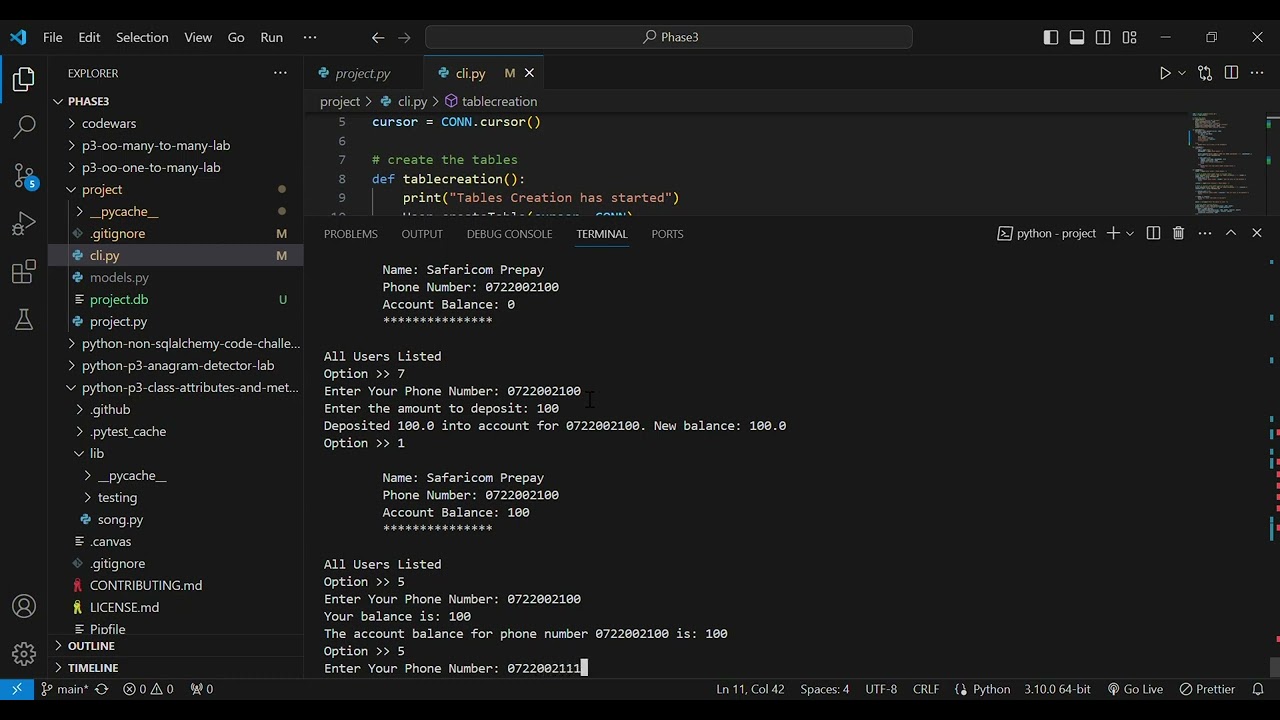Switch to the OUTPUT panel tab
The width and height of the screenshot is (1280, 720).
coord(422,234)
